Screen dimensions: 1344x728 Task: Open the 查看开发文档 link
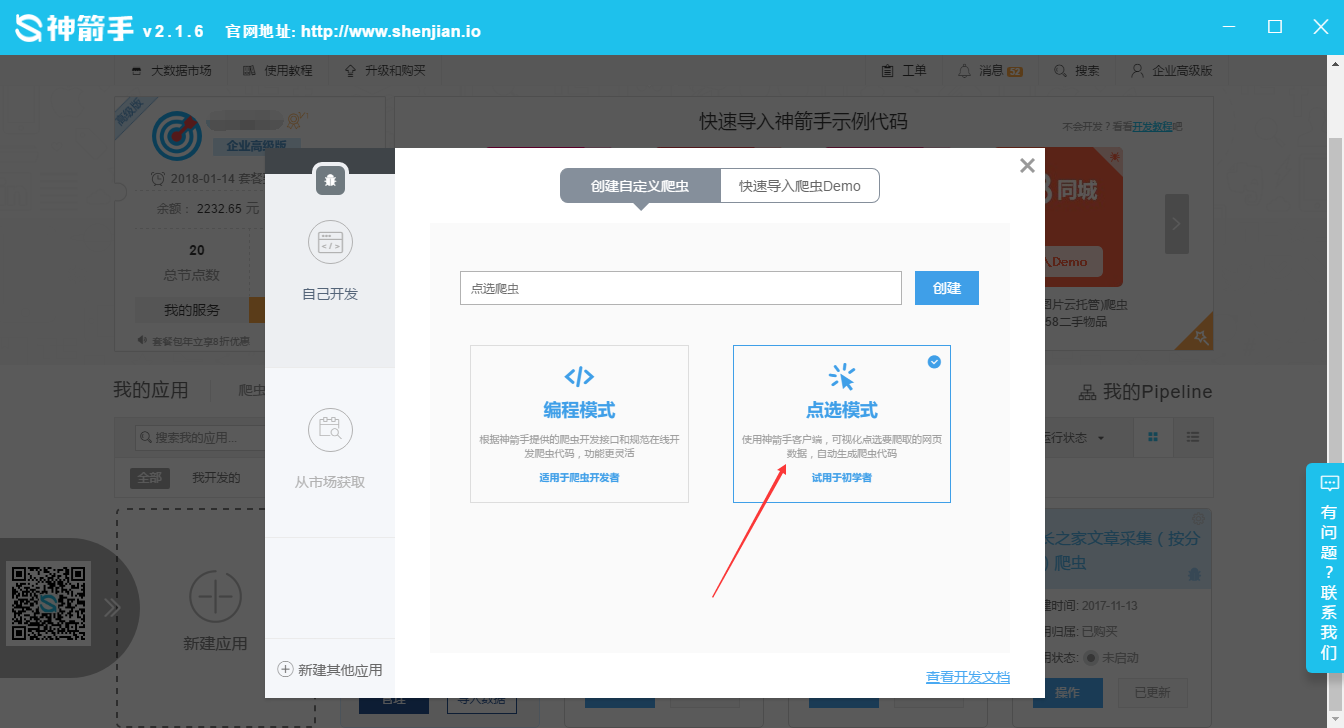(967, 677)
